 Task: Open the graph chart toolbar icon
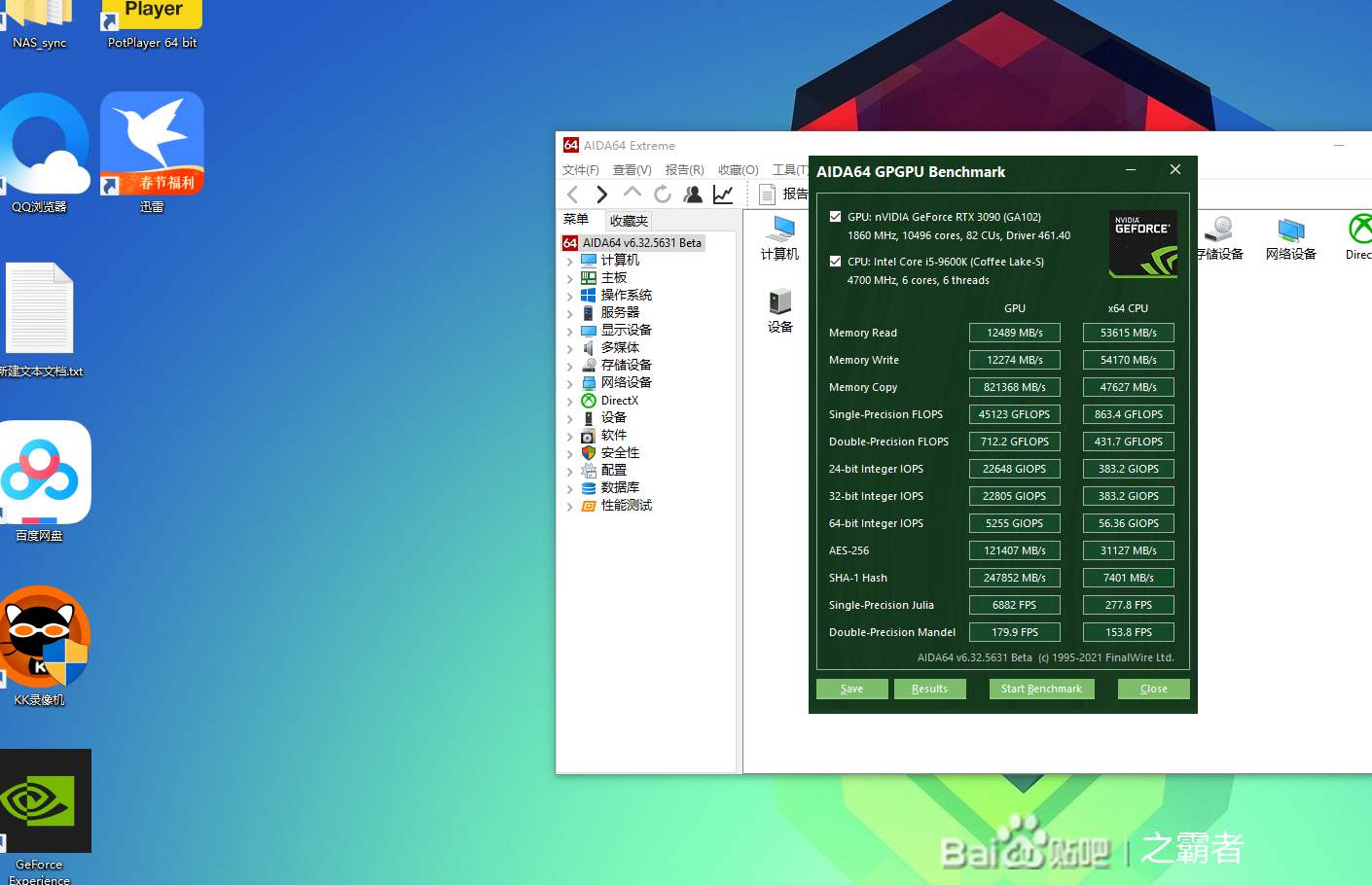(723, 195)
